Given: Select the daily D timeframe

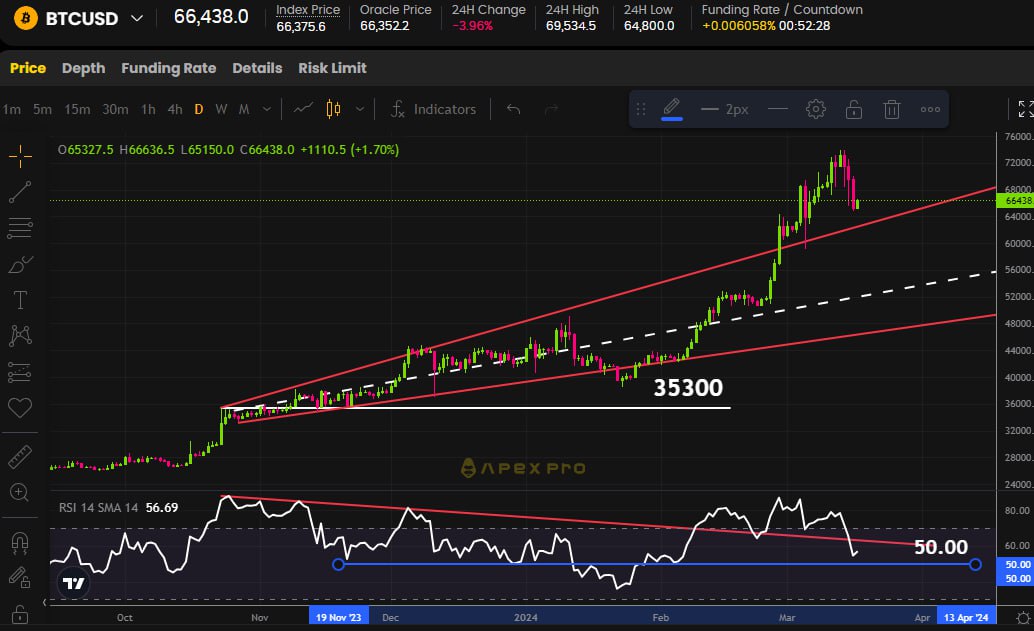Looking at the screenshot, I should (198, 109).
